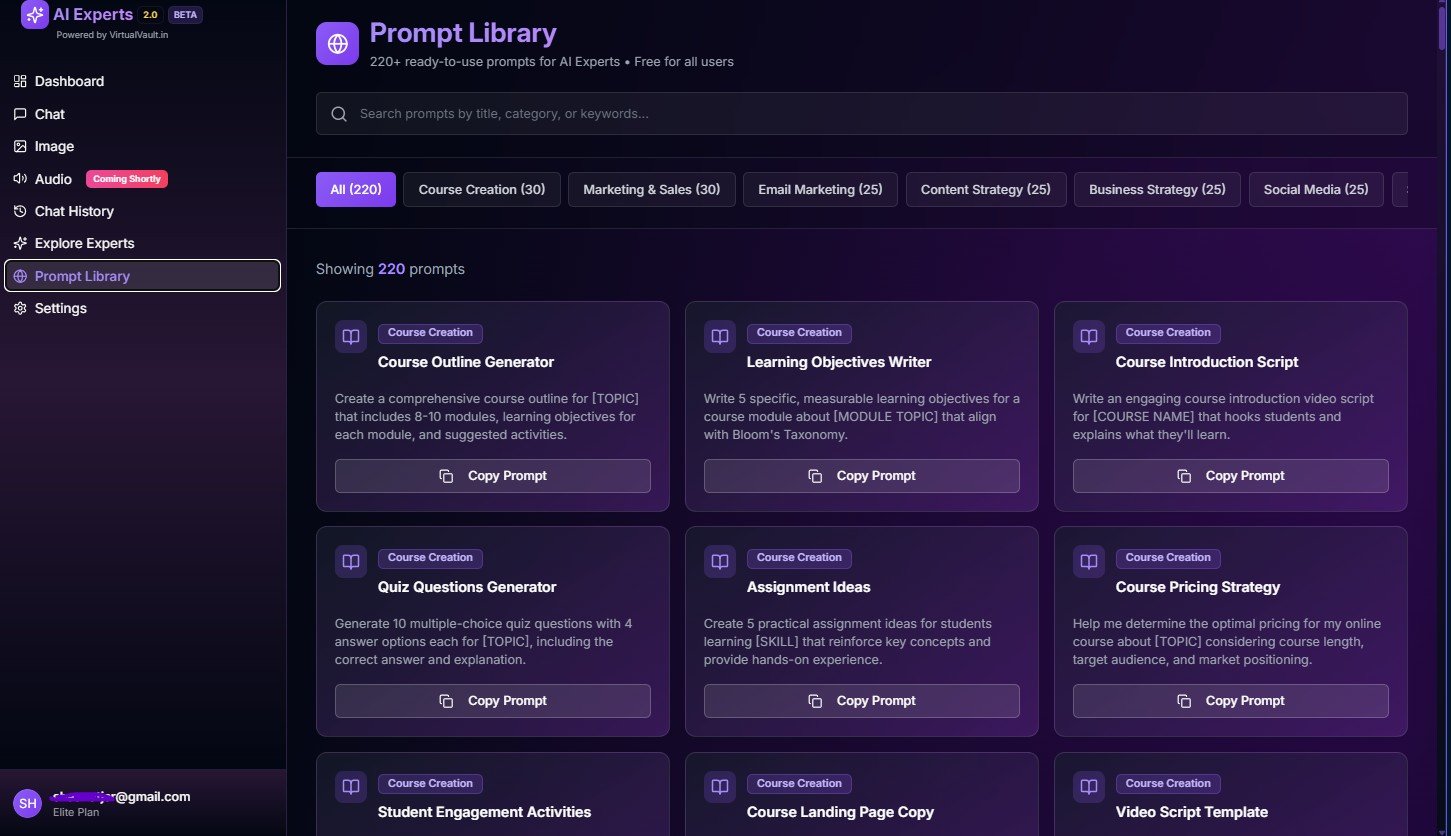This screenshot has width=1451, height=836.
Task: Select the Marketing & Sales (30) filter
Action: pos(651,189)
